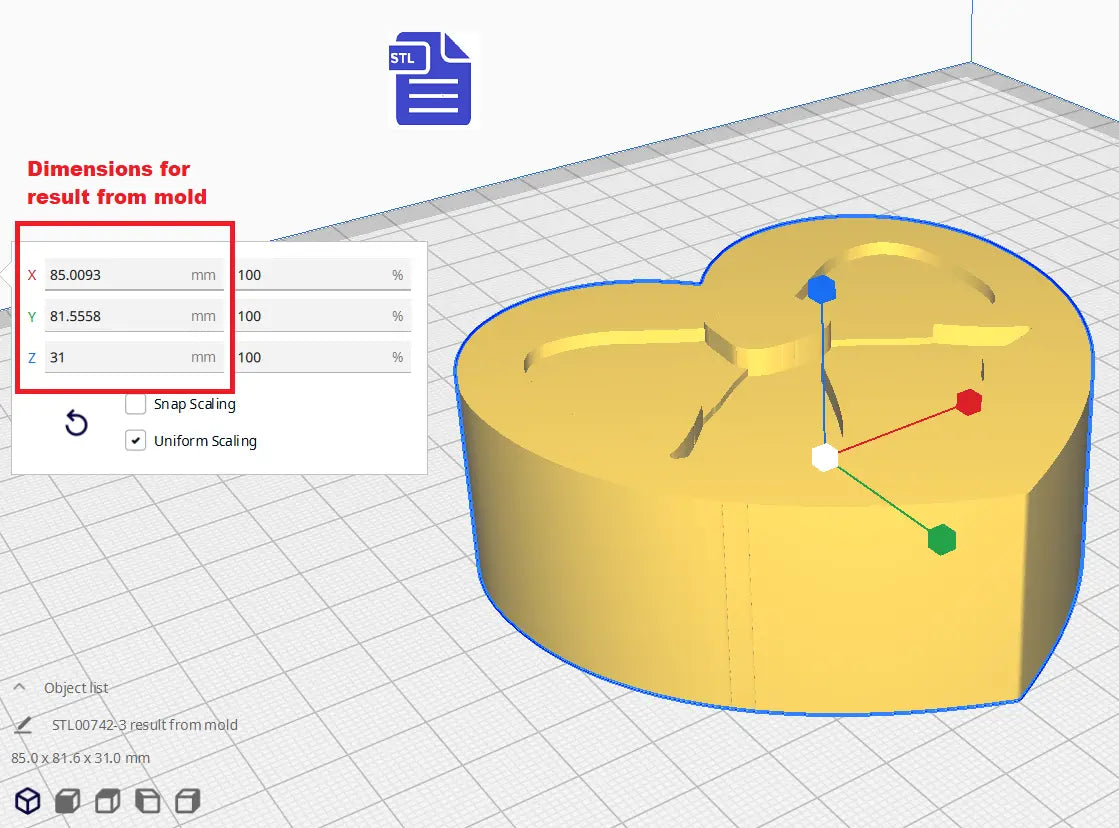Collapse the Object list panel
This screenshot has height=828, width=1119.
click(x=20, y=688)
